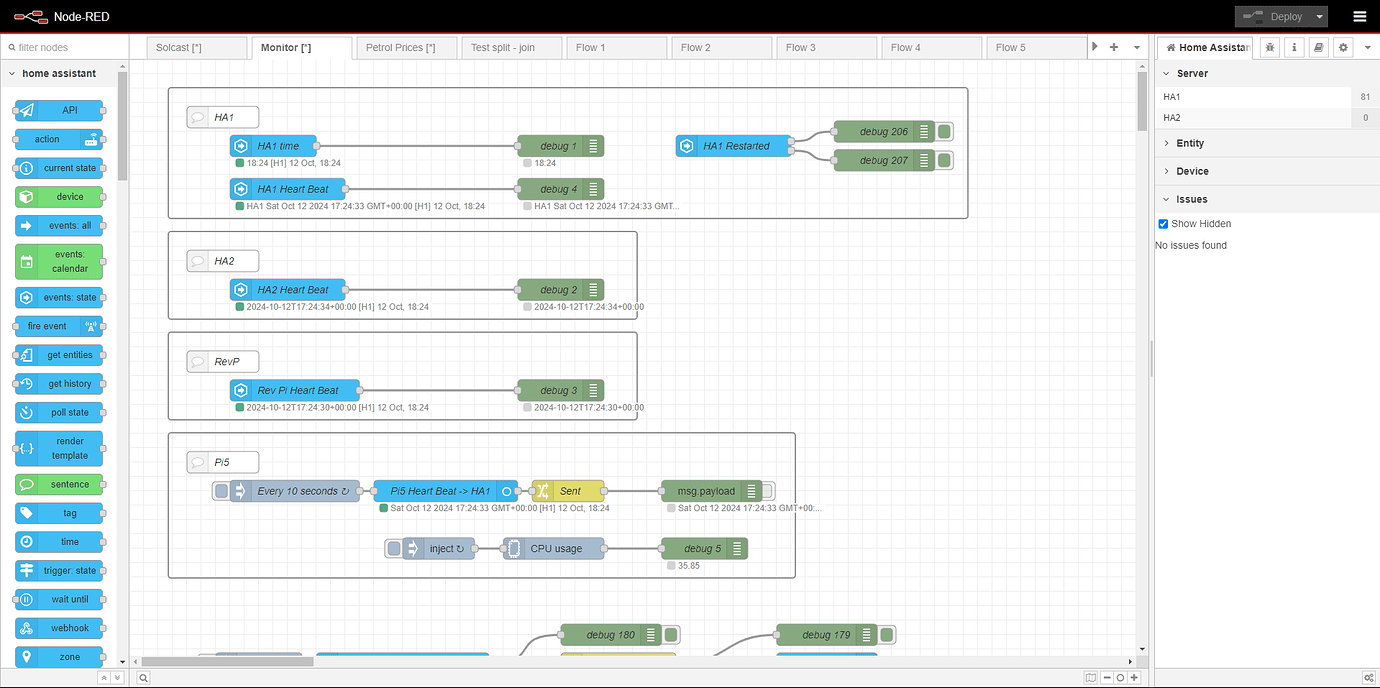Expand the Device section
1380x688 pixels.
[1267, 171]
